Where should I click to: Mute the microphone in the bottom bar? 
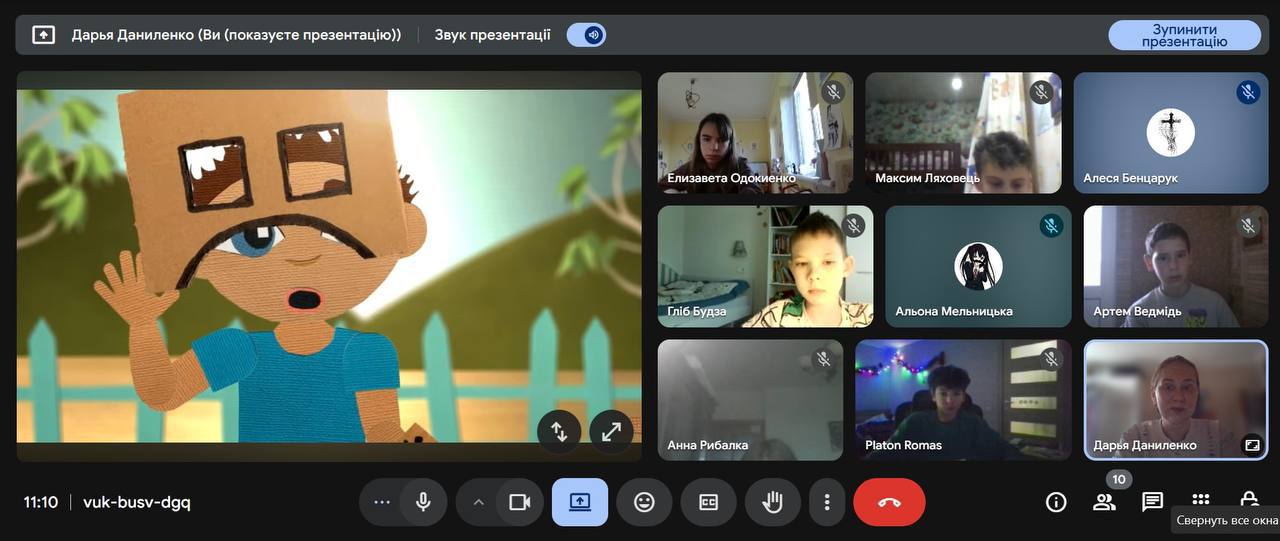click(x=423, y=502)
